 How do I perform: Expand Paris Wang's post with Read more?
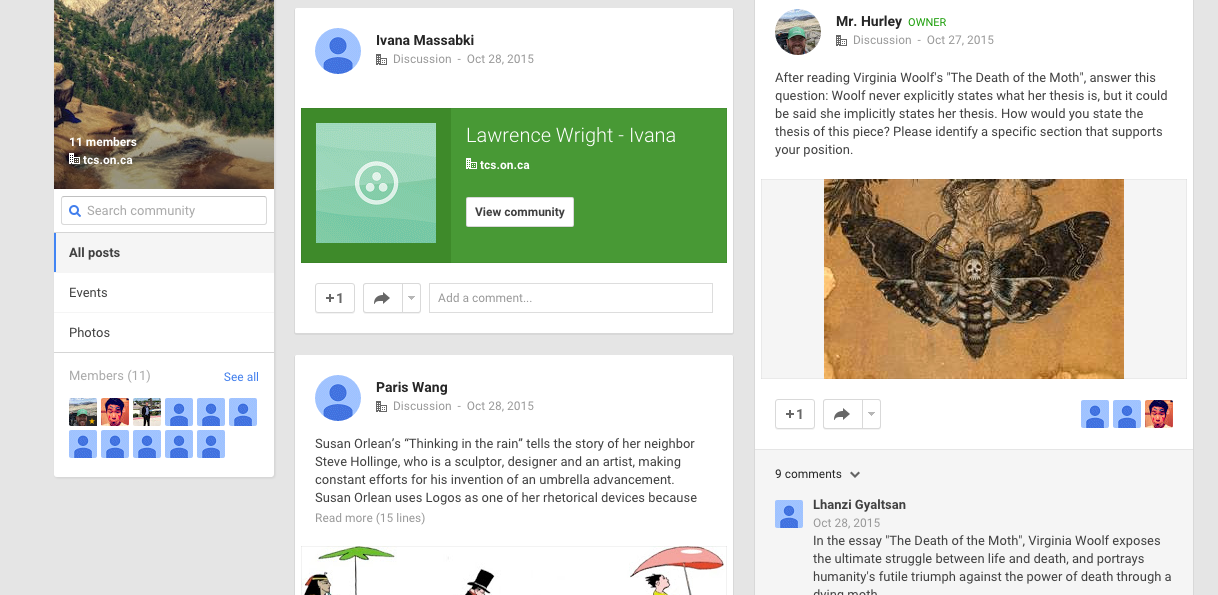click(370, 518)
